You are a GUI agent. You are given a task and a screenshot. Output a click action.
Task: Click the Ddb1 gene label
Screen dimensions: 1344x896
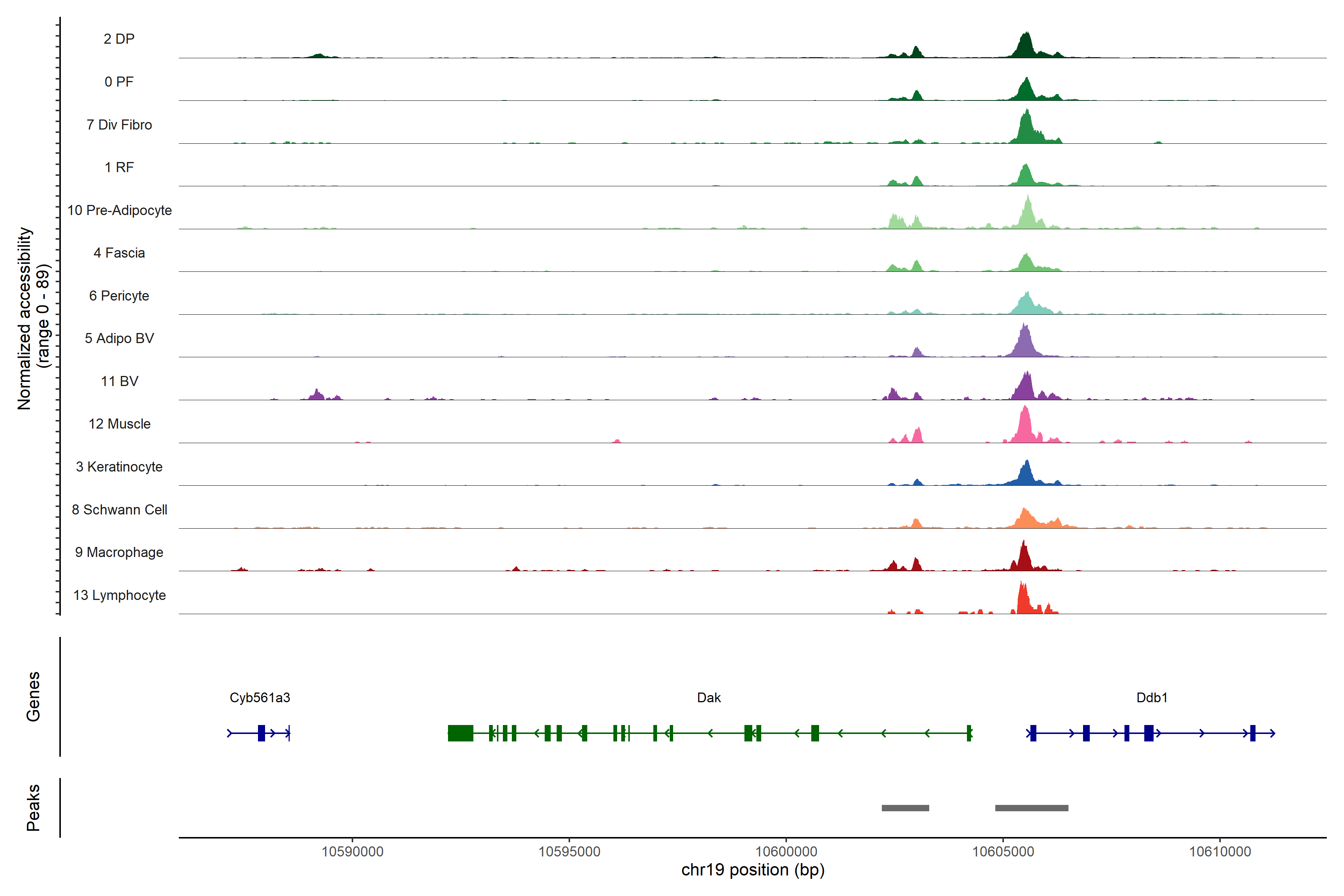tap(1151, 698)
